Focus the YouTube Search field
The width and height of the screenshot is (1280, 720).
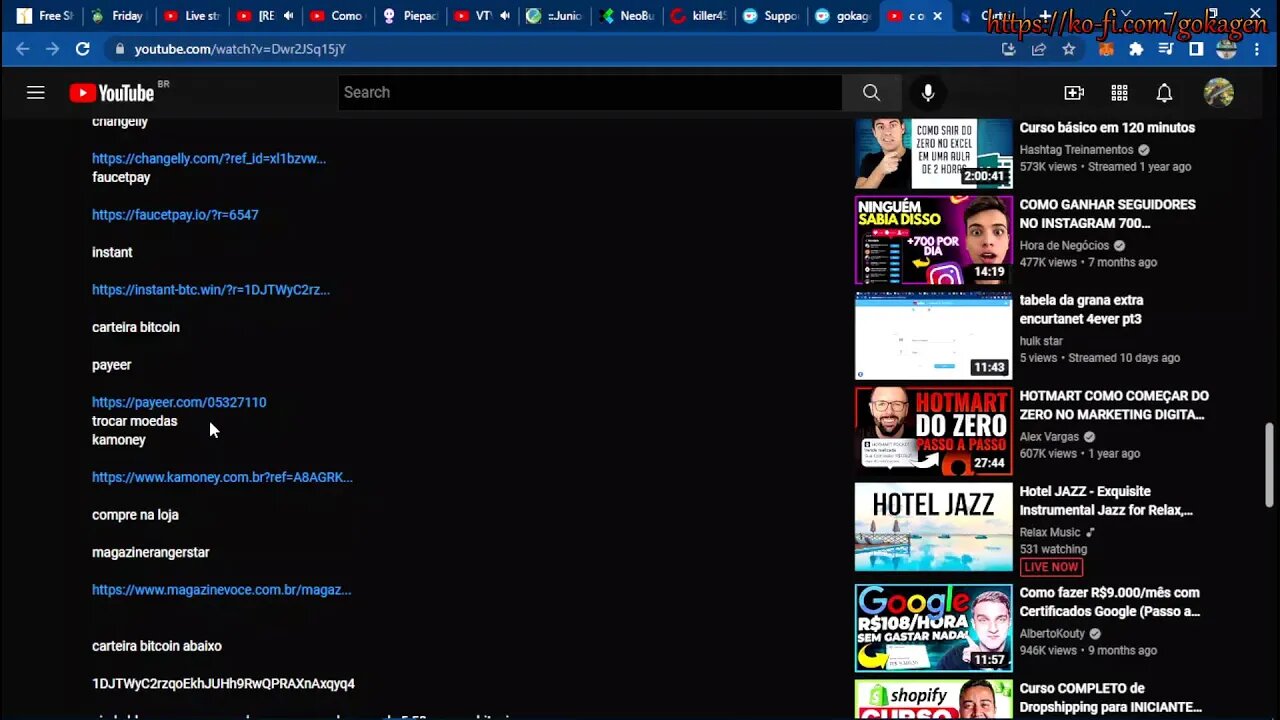coord(590,93)
